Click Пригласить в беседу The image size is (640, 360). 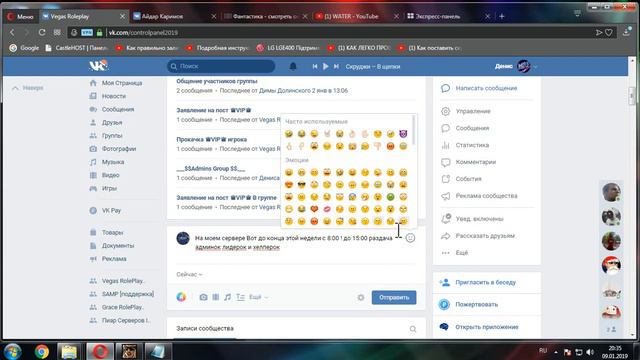pos(487,282)
